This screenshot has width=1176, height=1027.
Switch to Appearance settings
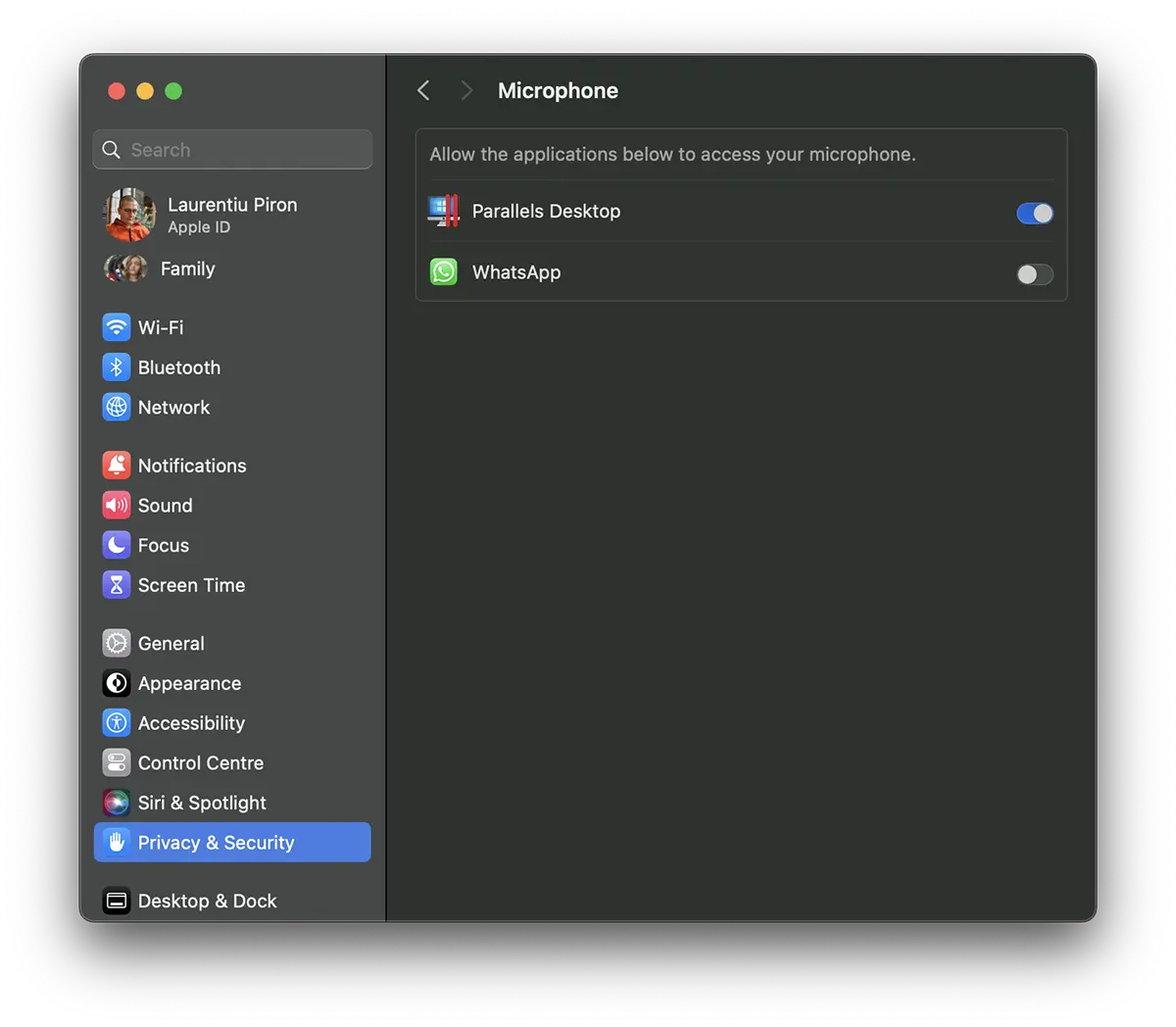click(189, 684)
